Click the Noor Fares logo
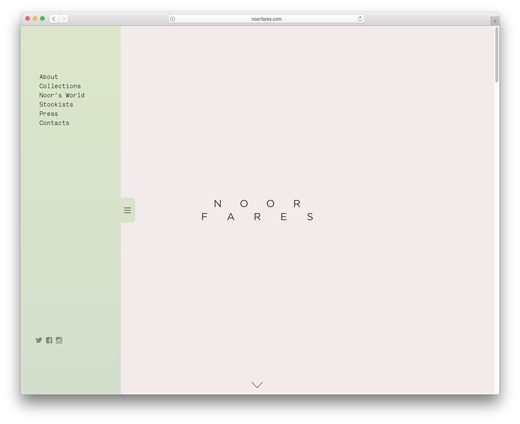Screen dimensions: 520x424 coord(257,210)
